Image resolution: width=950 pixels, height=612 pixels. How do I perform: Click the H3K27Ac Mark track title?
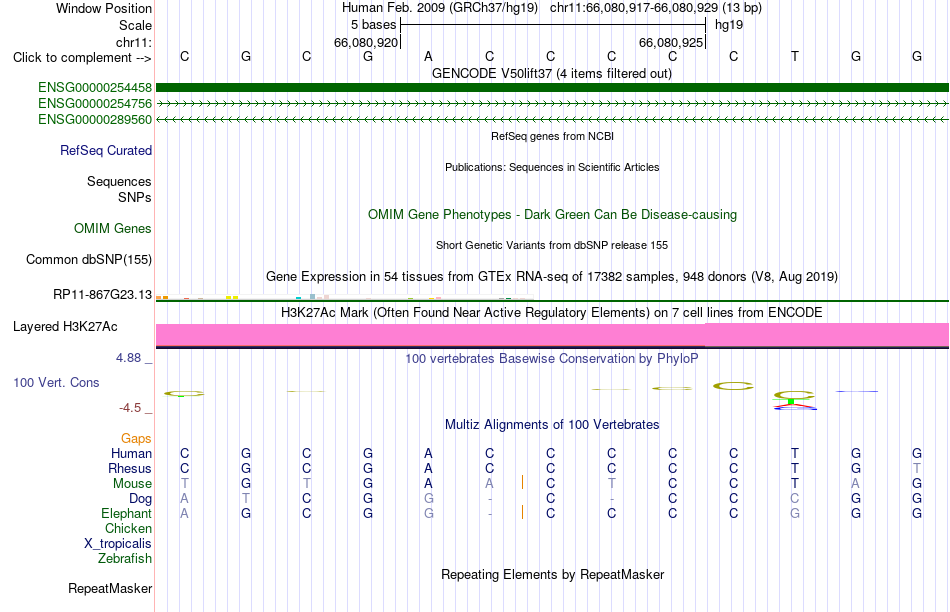(552, 313)
